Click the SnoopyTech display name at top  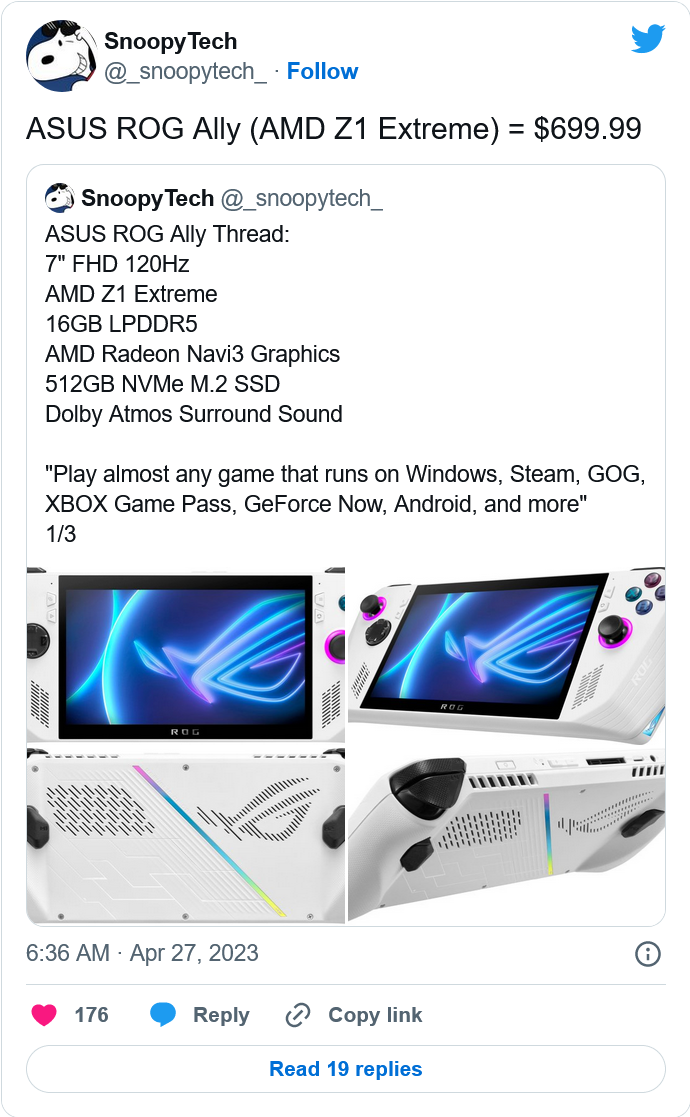pyautogui.click(x=170, y=41)
